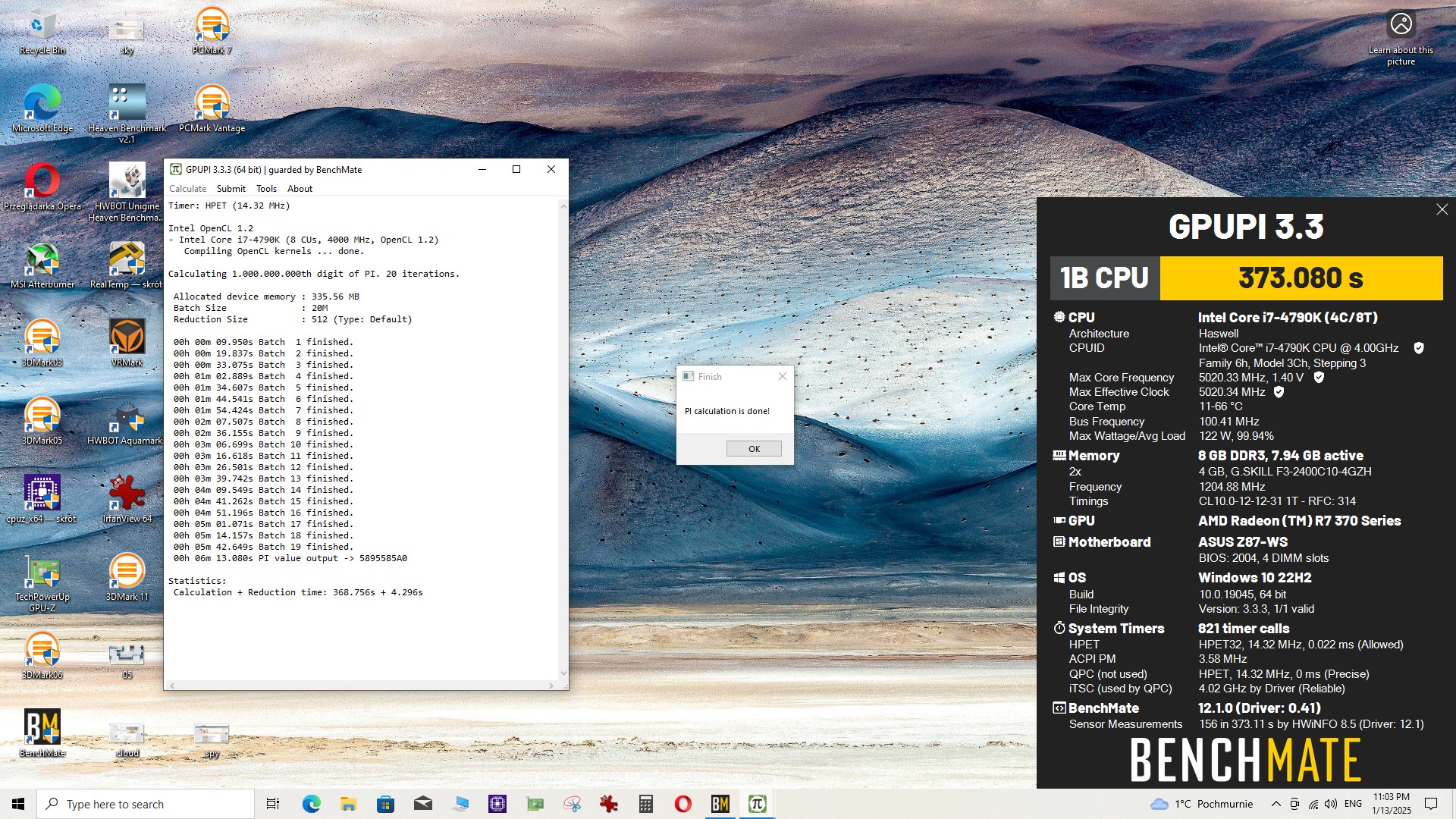Open the 3DMark05 desktop icon

pos(42,421)
